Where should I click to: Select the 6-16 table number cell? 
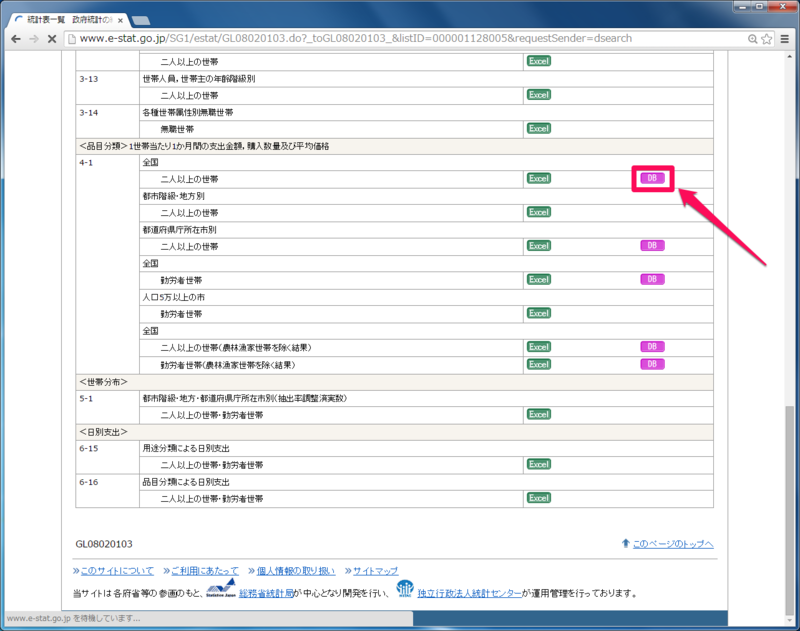tap(108, 490)
